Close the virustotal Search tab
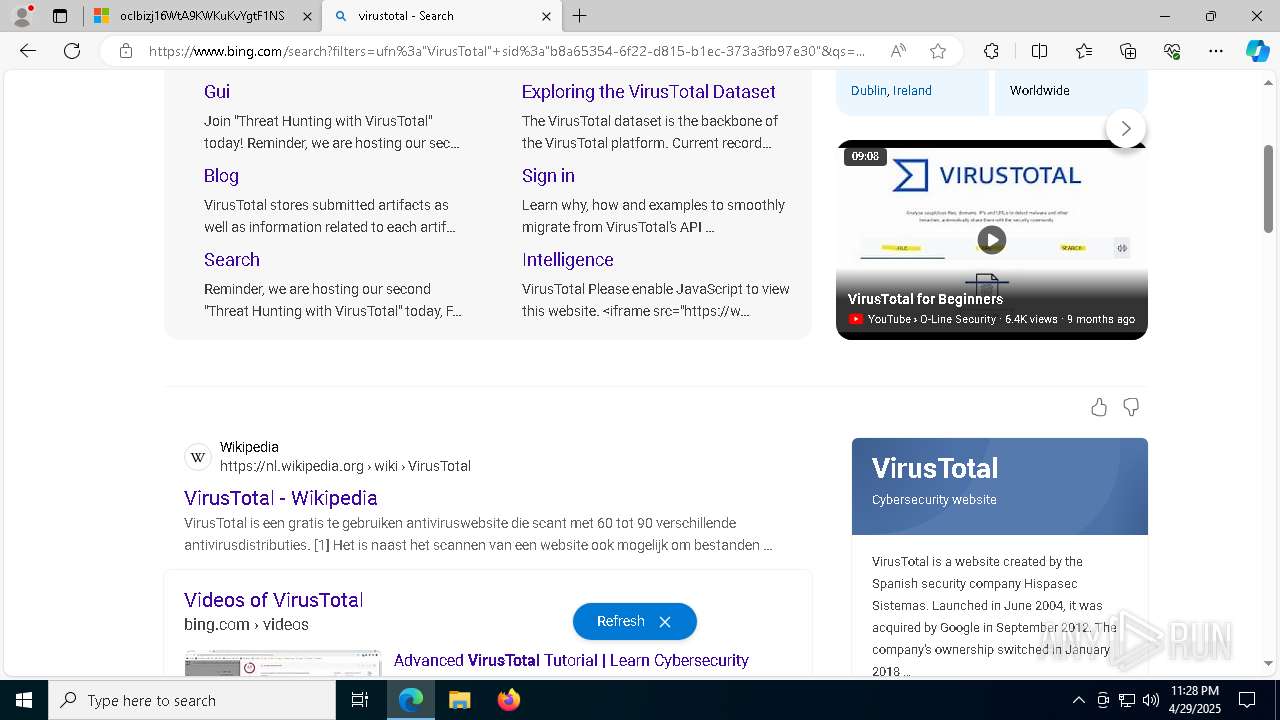1280x720 pixels. [546, 16]
